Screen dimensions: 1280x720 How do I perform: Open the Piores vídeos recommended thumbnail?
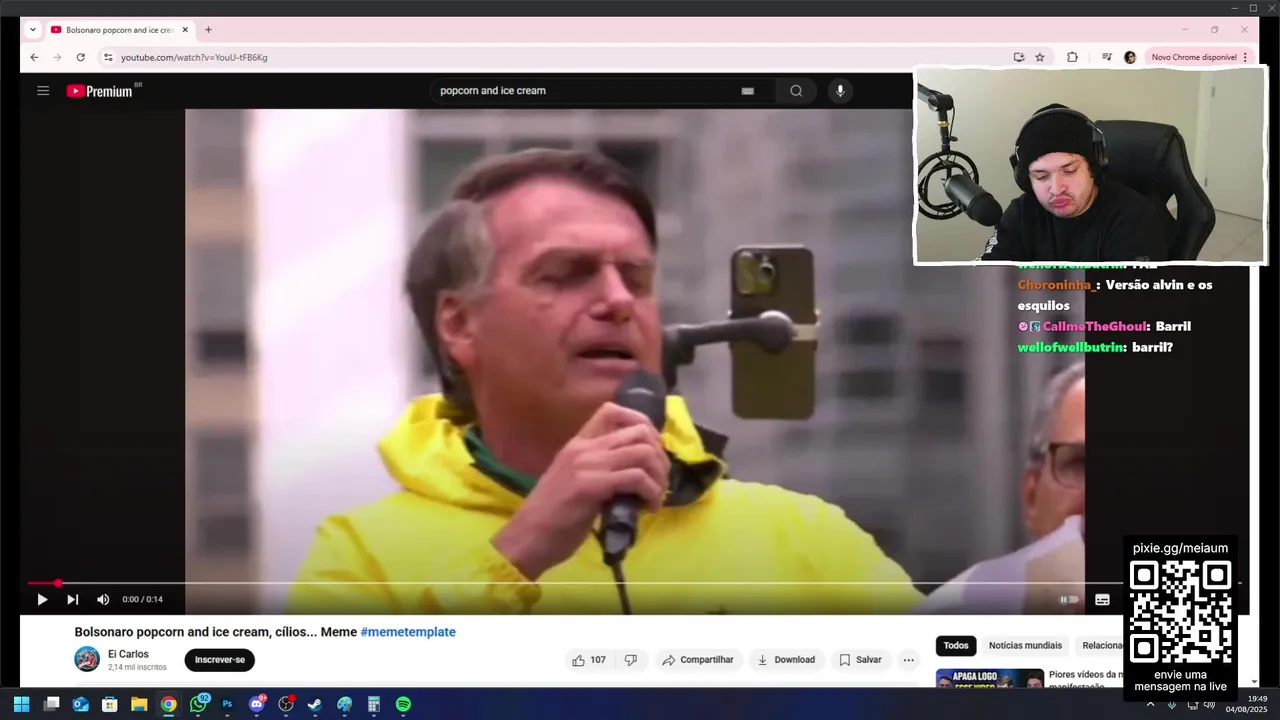coord(990,678)
